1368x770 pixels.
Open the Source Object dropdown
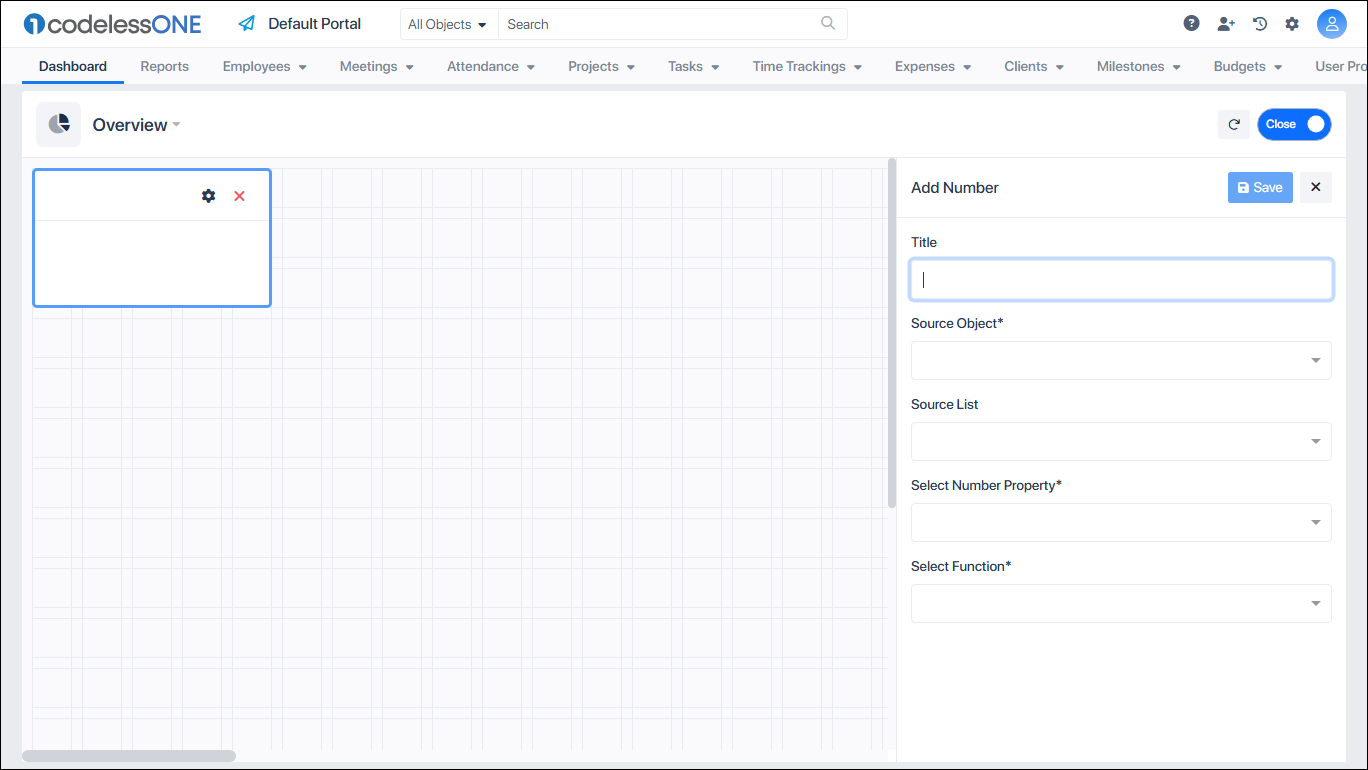click(1120, 360)
